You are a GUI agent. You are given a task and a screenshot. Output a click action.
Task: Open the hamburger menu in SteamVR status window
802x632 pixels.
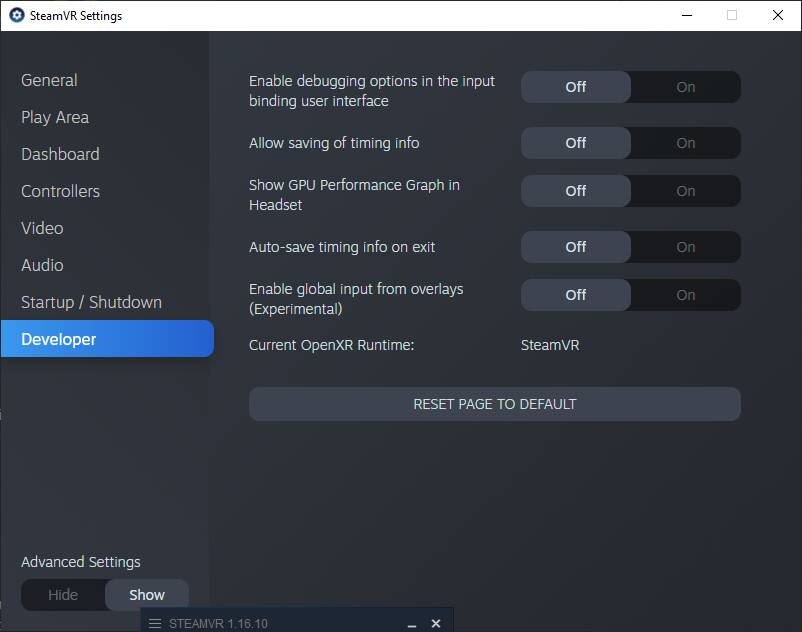155,623
